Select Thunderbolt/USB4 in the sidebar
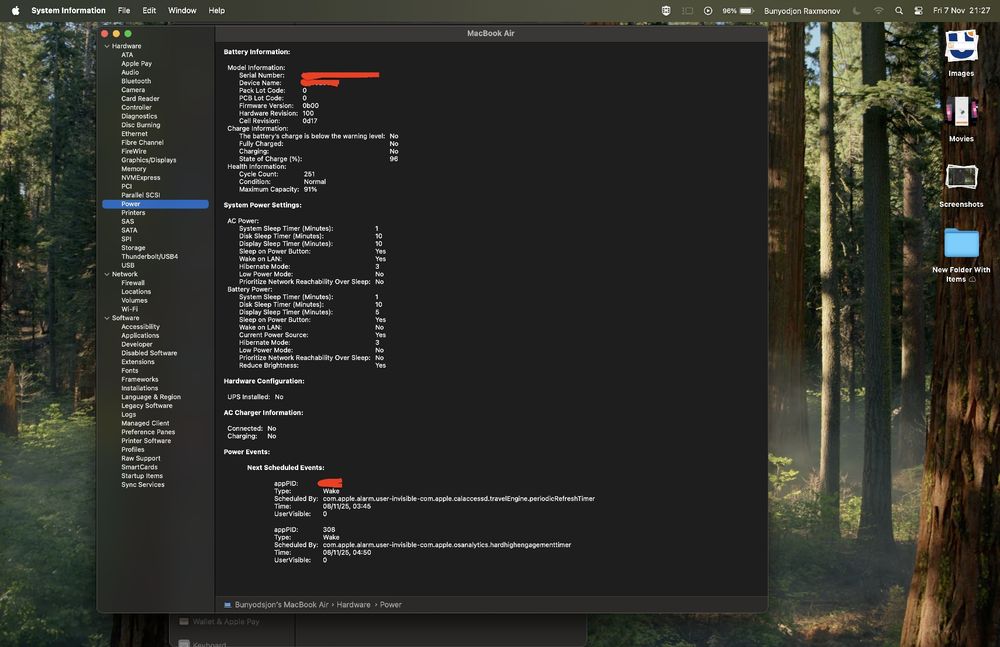Viewport: 1000px width, 647px height. [x=149, y=257]
